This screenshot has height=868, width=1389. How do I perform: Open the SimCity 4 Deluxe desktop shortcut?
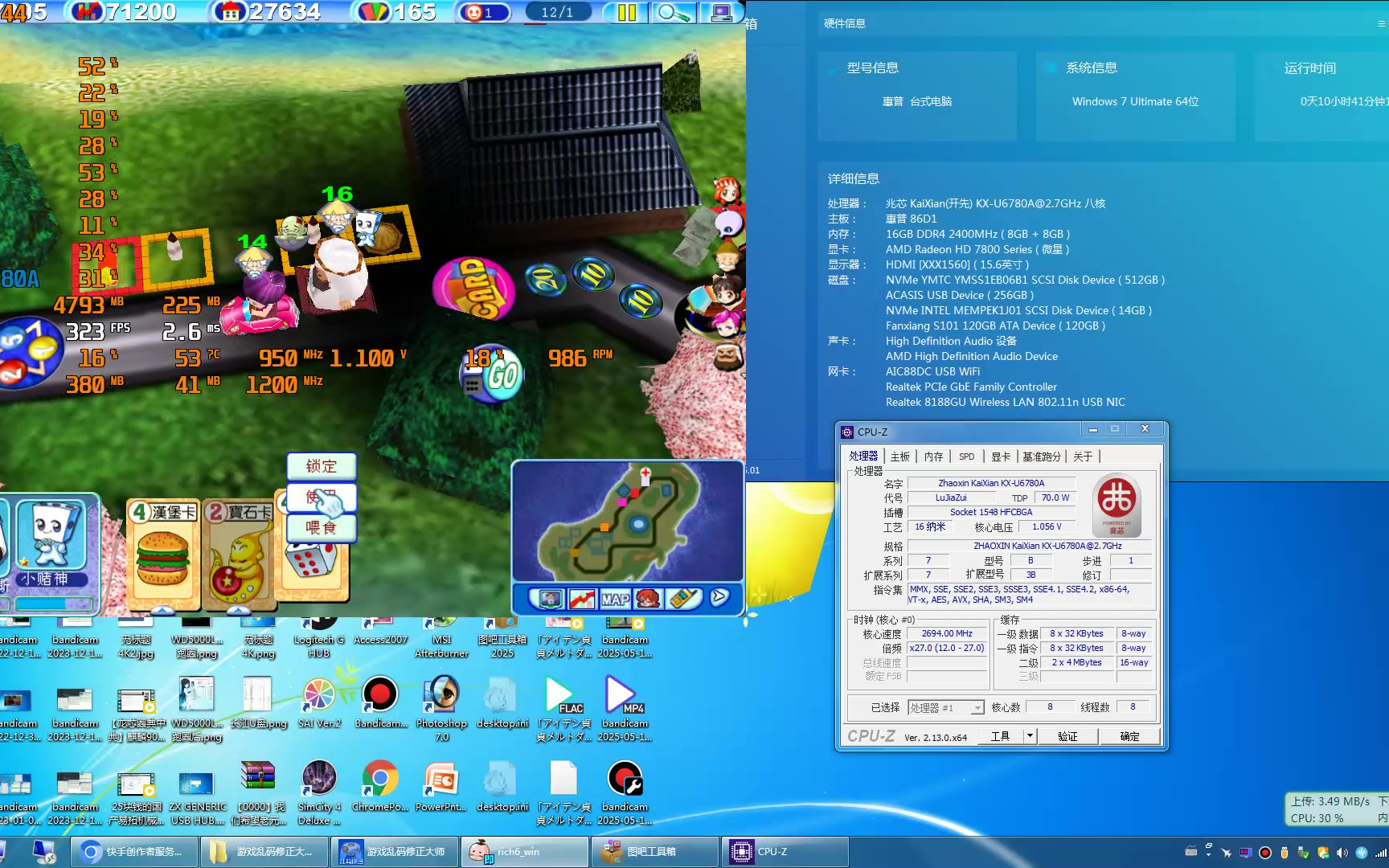[x=319, y=792]
